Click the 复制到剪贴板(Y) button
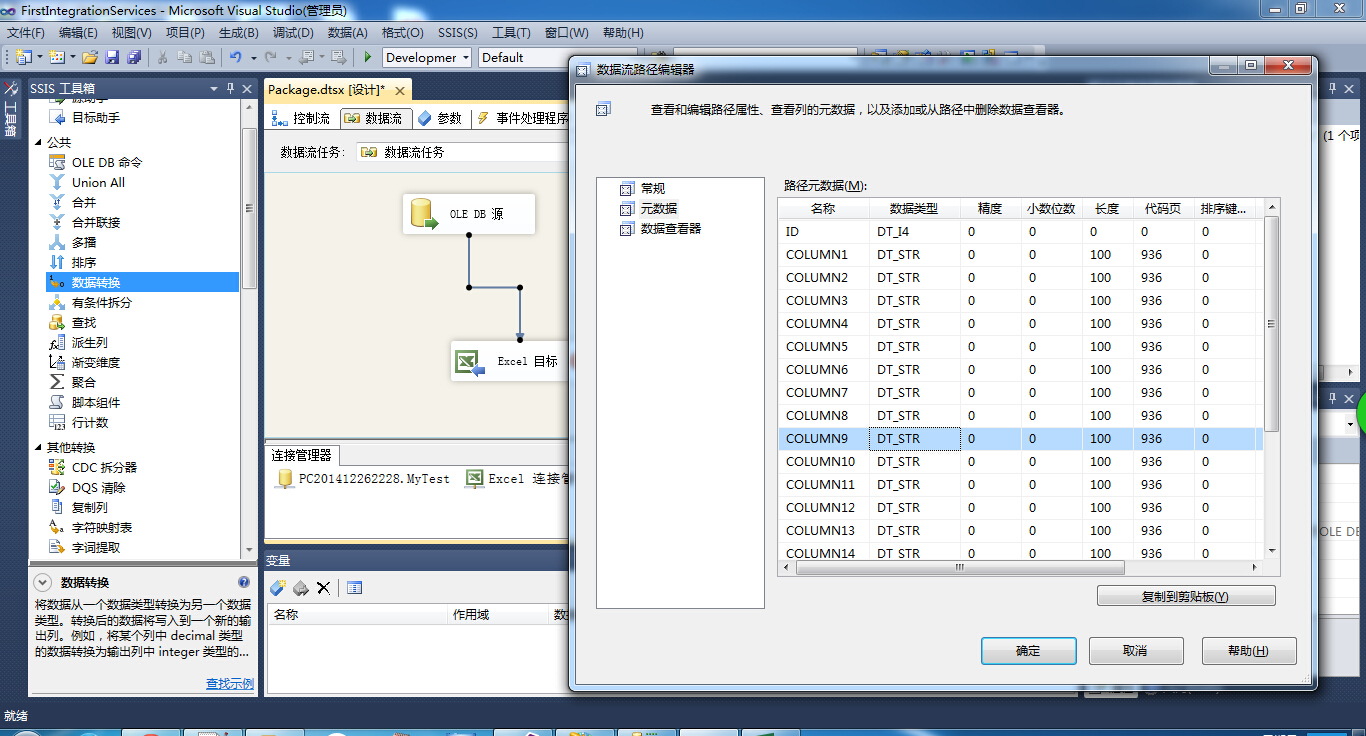The height and width of the screenshot is (736, 1366). tap(1186, 596)
